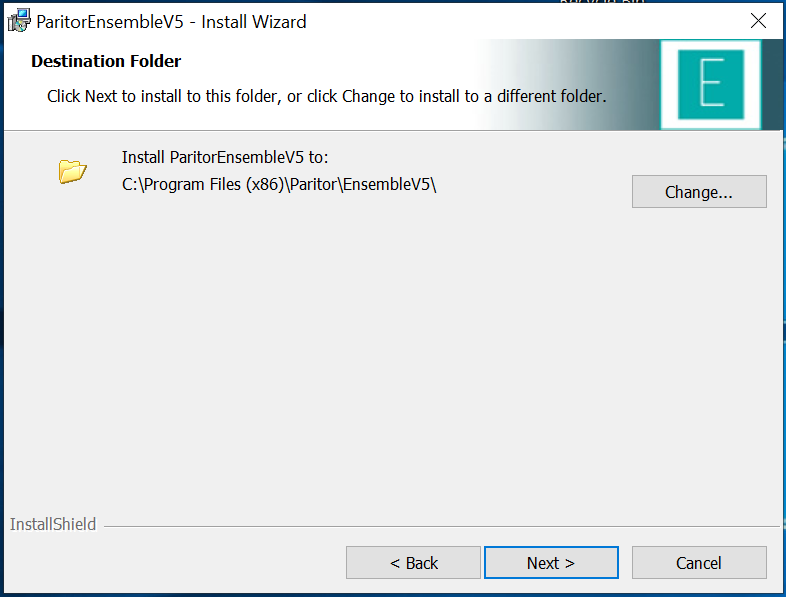This screenshot has height=597, width=786.
Task: Go to the next step with Next >
Action: [x=551, y=562]
